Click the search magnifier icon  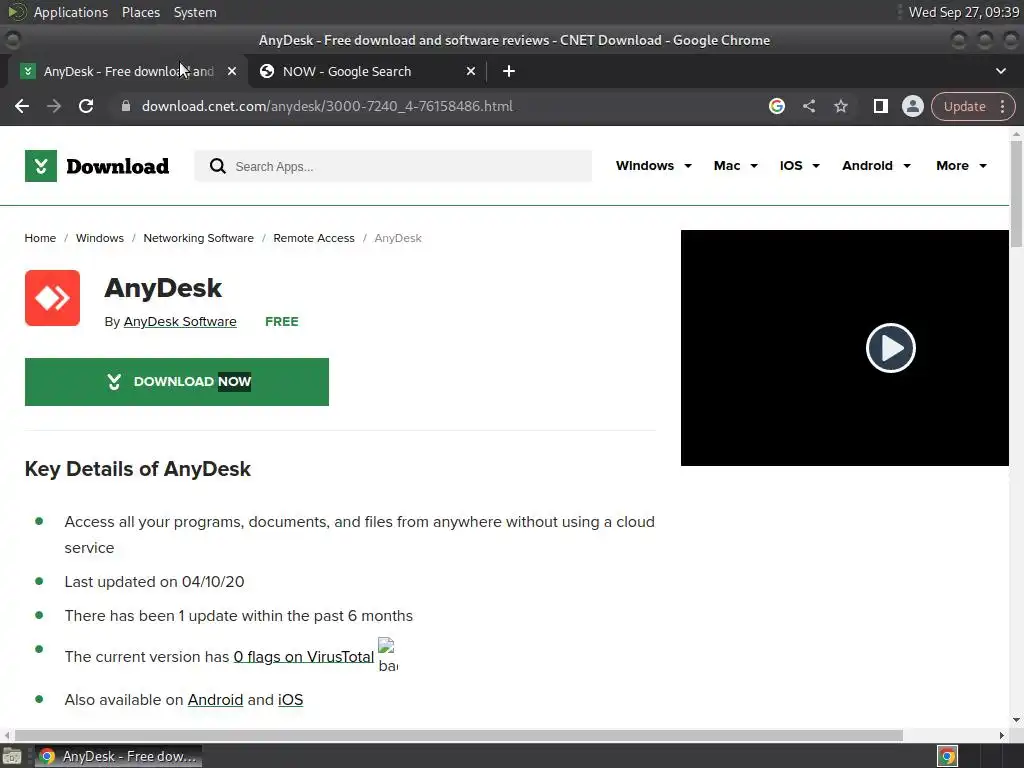coord(217,167)
